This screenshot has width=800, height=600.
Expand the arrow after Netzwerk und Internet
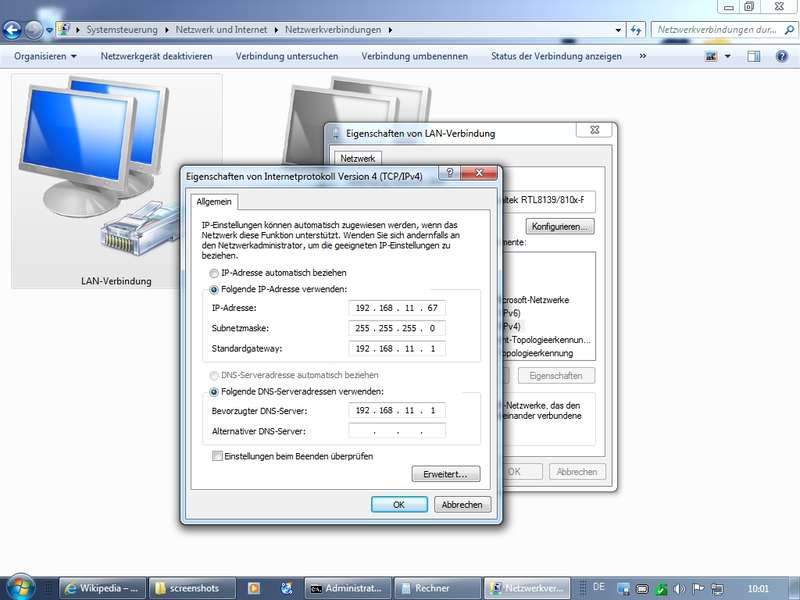(276, 30)
